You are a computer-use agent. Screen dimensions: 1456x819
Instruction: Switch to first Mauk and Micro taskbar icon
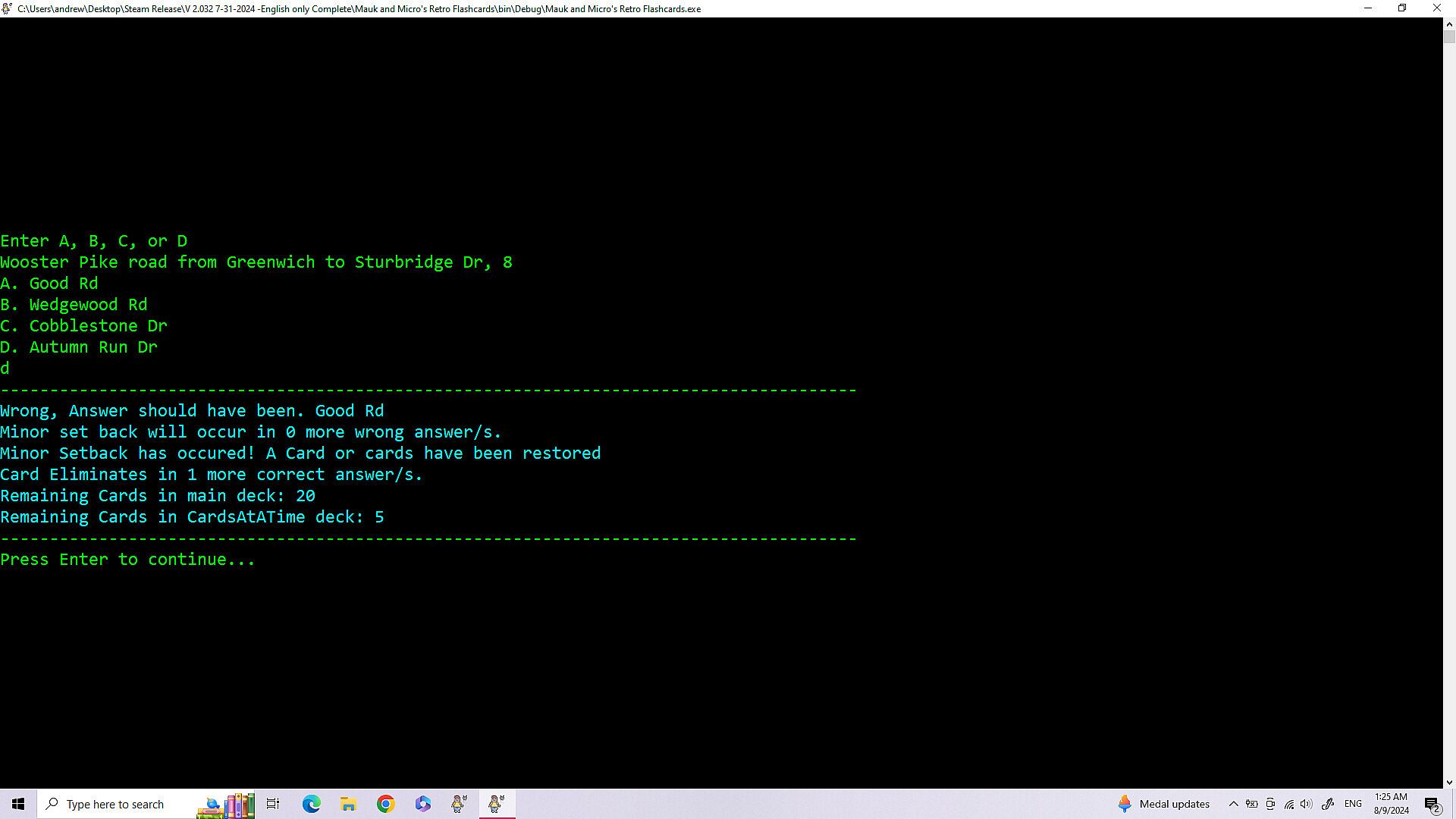pyautogui.click(x=460, y=804)
